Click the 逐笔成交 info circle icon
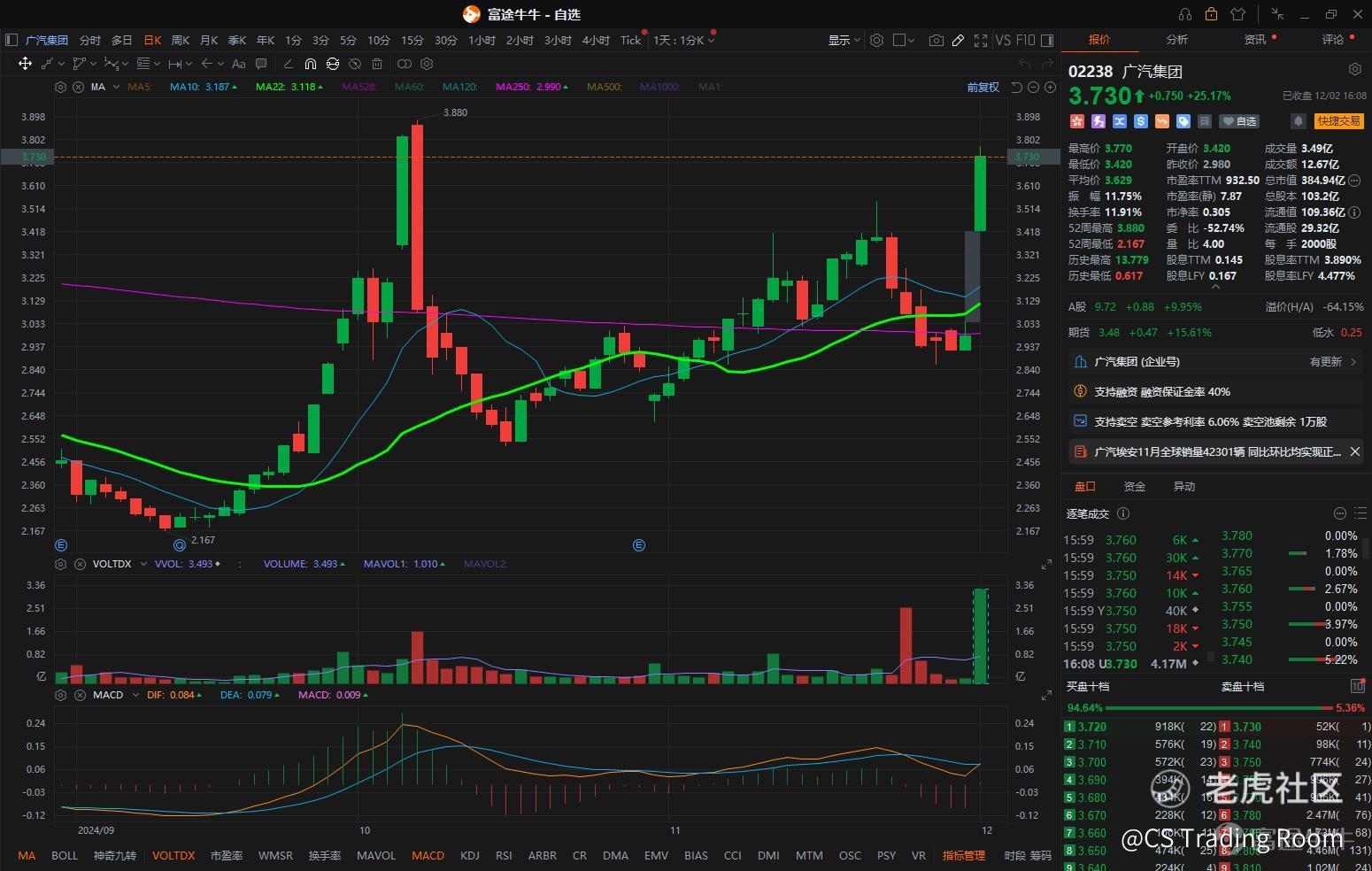 click(1123, 513)
